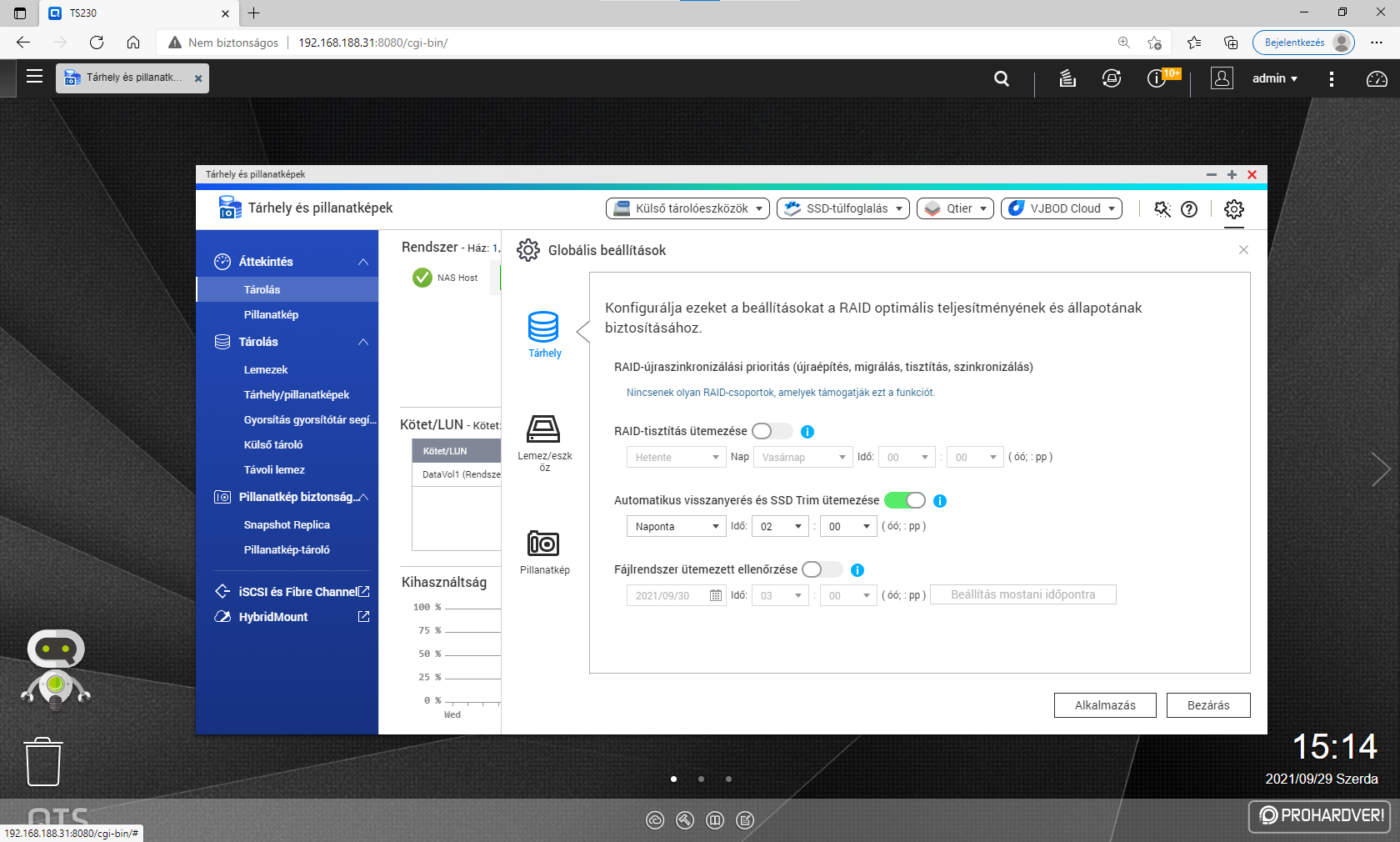This screenshot has width=1400, height=842.
Task: Open the background tasks icon in QTS bar
Action: click(1067, 78)
